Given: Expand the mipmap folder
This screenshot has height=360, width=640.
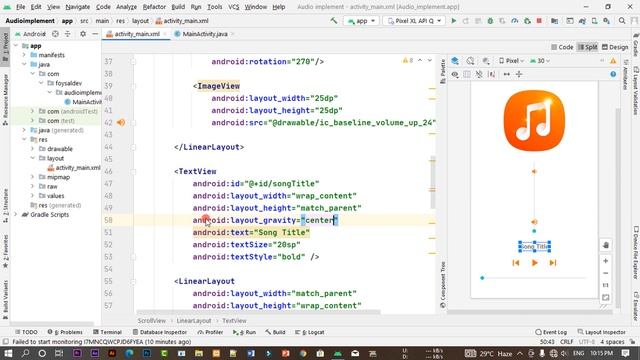Looking at the screenshot, I should [33, 177].
